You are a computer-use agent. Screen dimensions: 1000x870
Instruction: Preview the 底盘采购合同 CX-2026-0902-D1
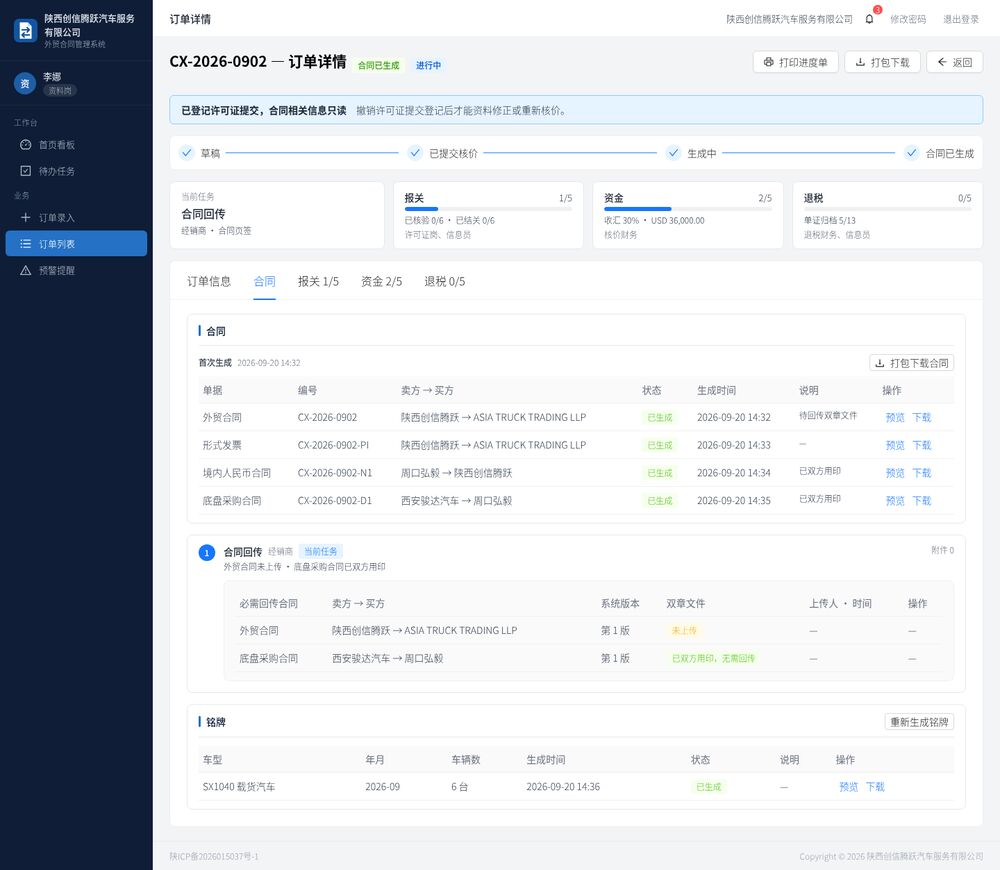895,501
